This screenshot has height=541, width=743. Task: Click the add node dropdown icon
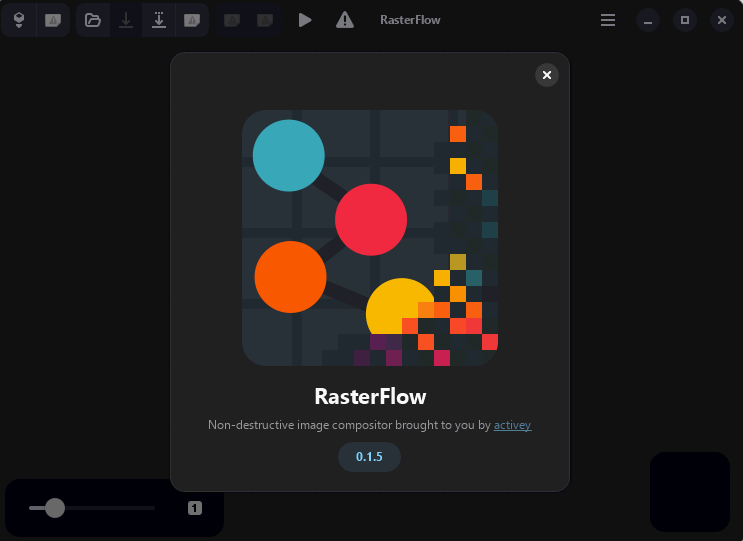tap(19, 20)
